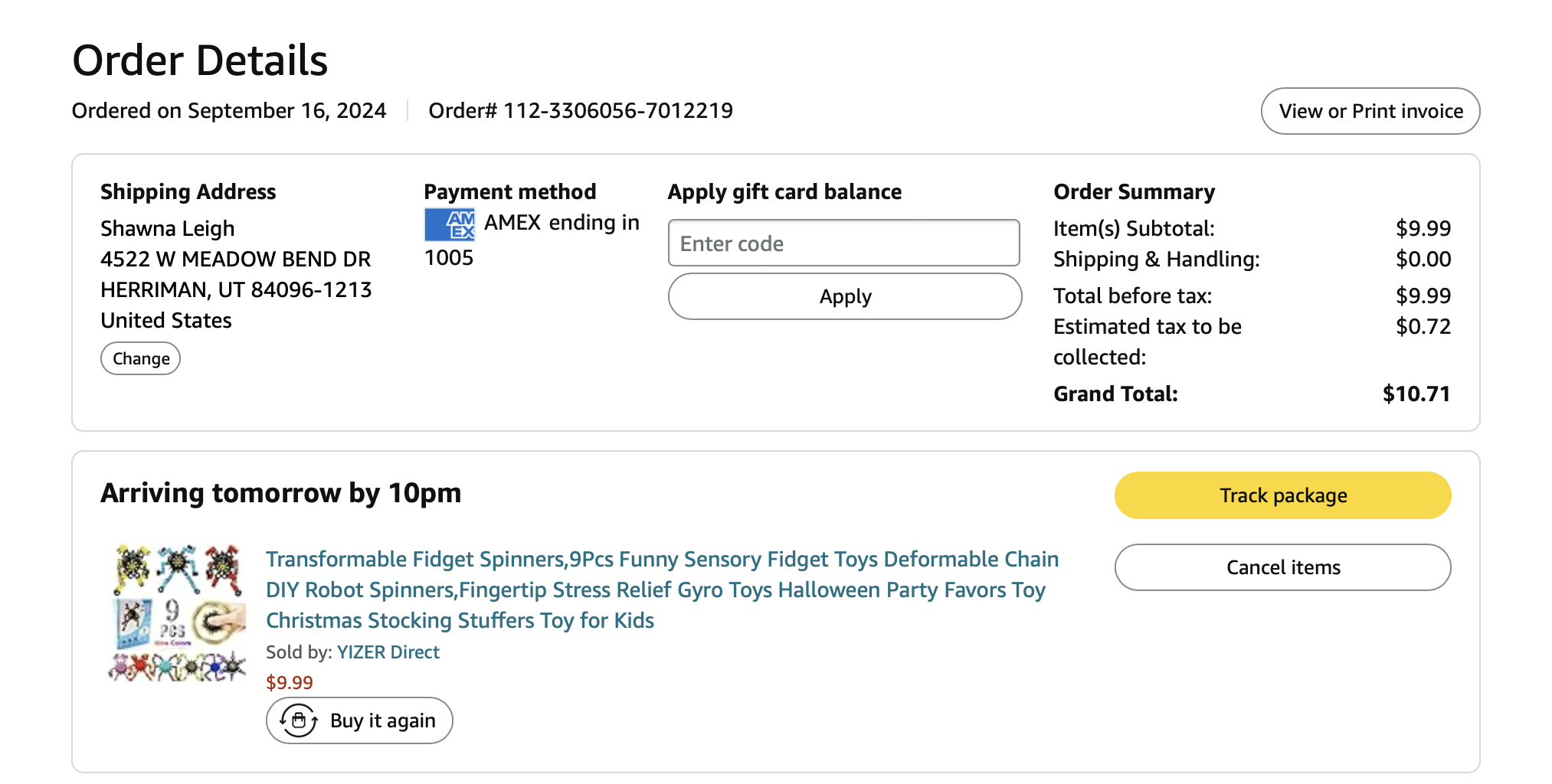Select Cancel items for this order
Viewport: 1552px width, 784px height.
1282,567
